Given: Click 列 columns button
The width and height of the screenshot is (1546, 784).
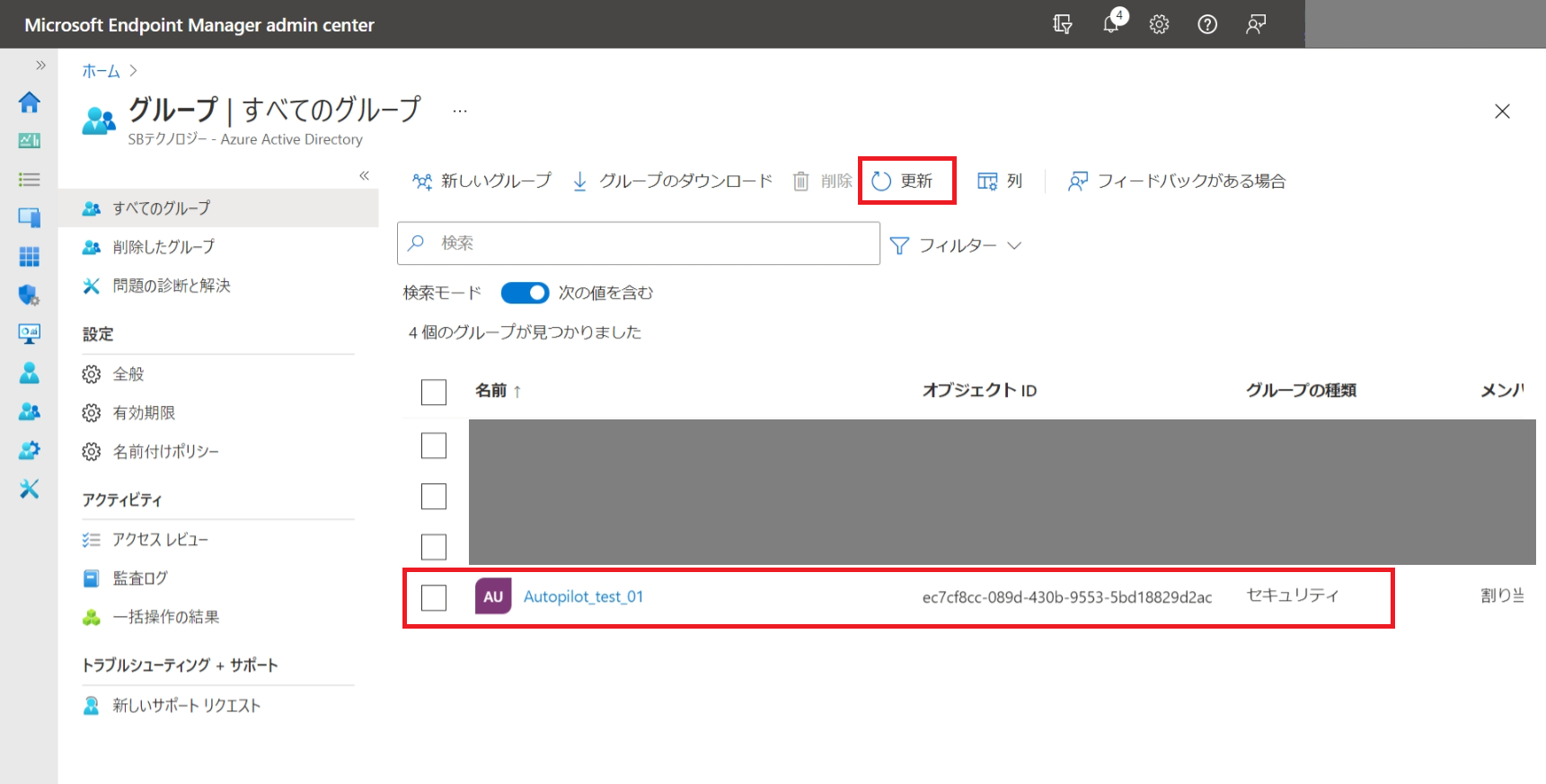Looking at the screenshot, I should tap(1000, 181).
